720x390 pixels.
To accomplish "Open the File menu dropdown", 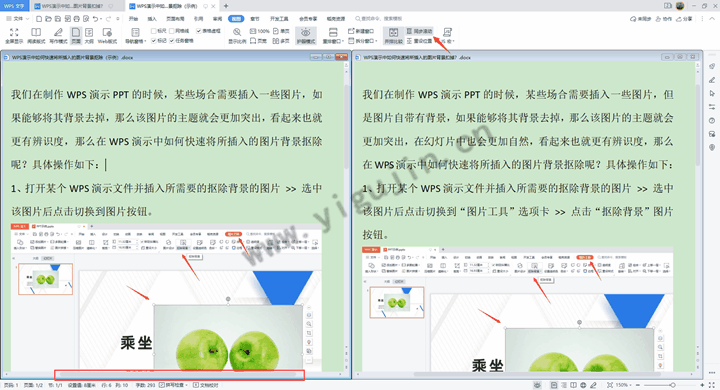I will click(17, 19).
